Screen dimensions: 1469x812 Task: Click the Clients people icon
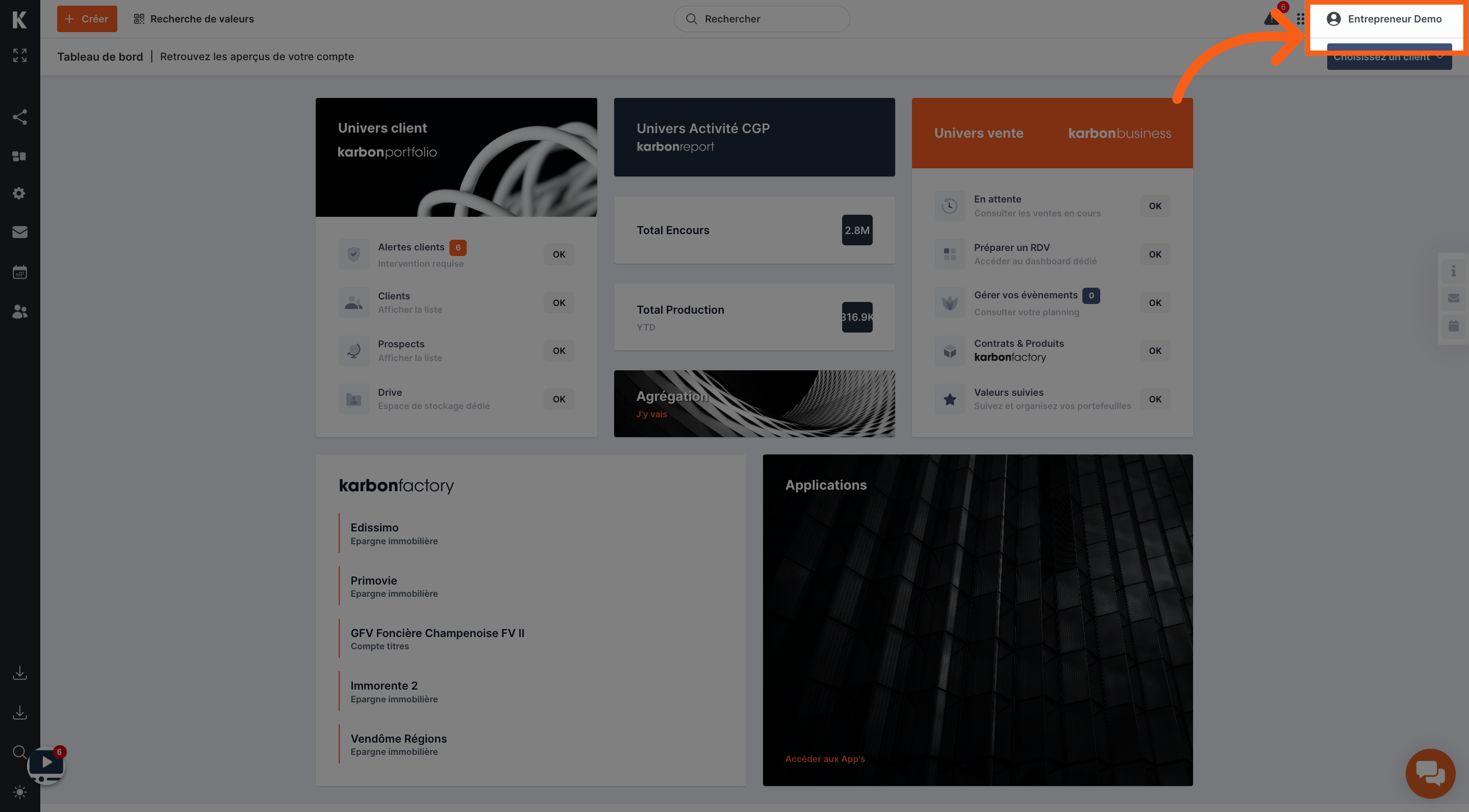tap(353, 302)
